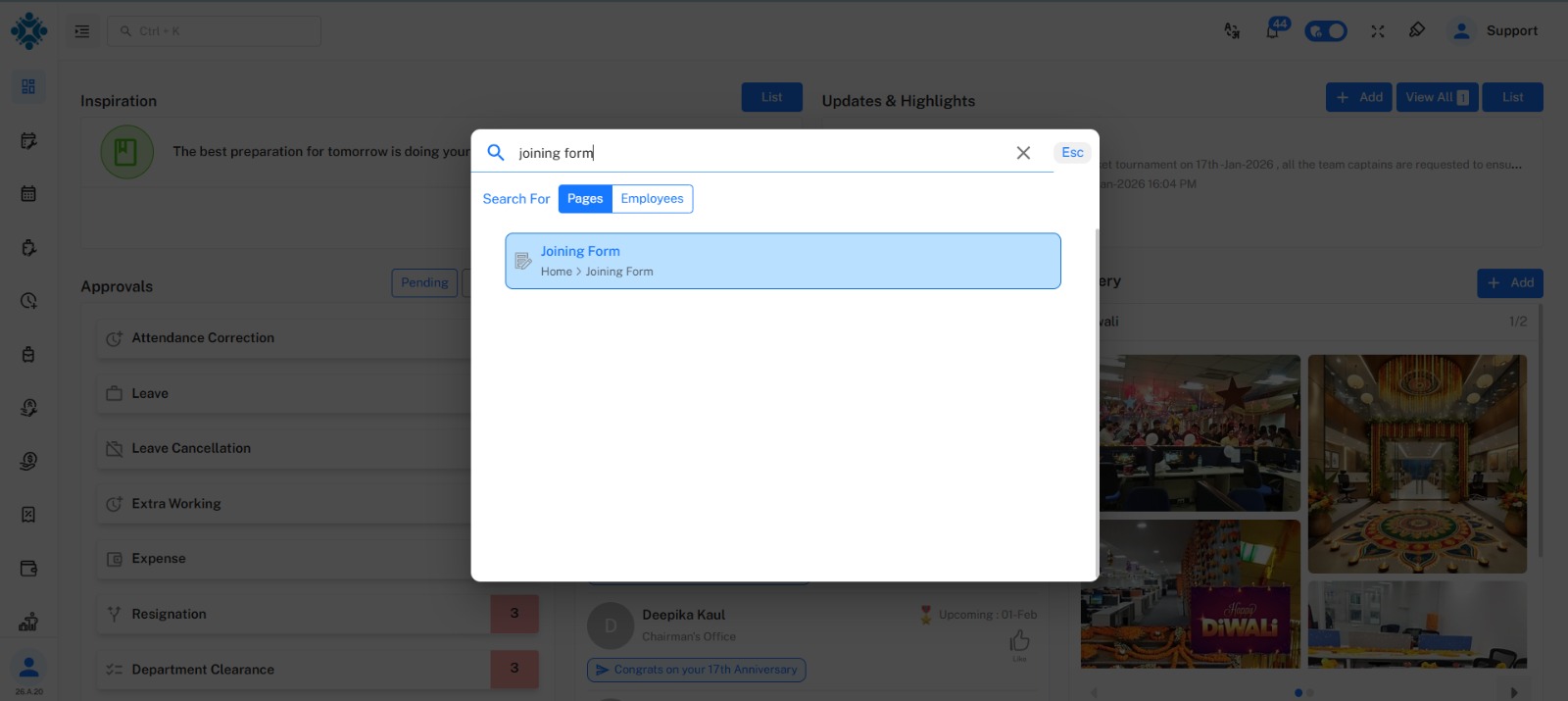Screen dimensions: 1568x701
Task: Open the plain calendar sidebar icon
Action: click(28, 193)
